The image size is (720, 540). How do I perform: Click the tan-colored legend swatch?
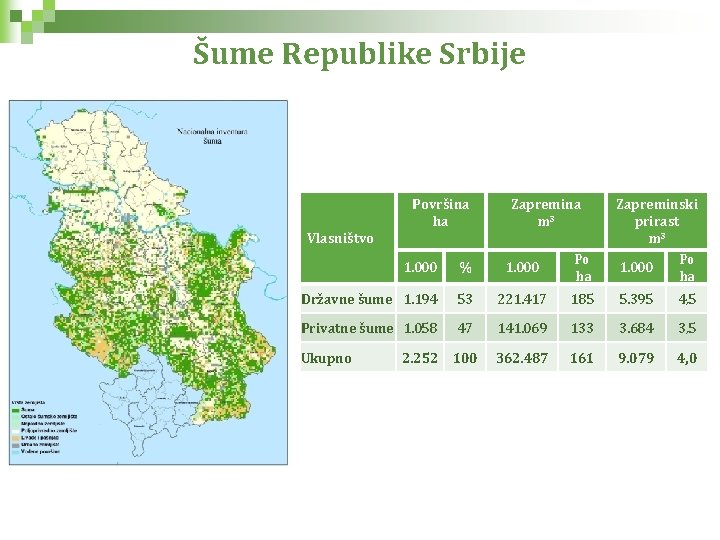(x=16, y=438)
